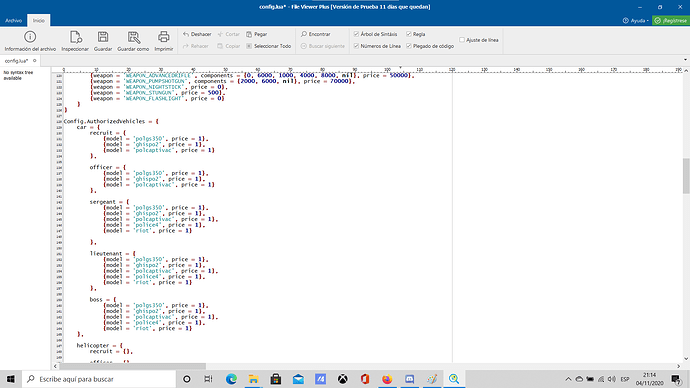Enable Ajuste de línea checkbox

(462, 40)
